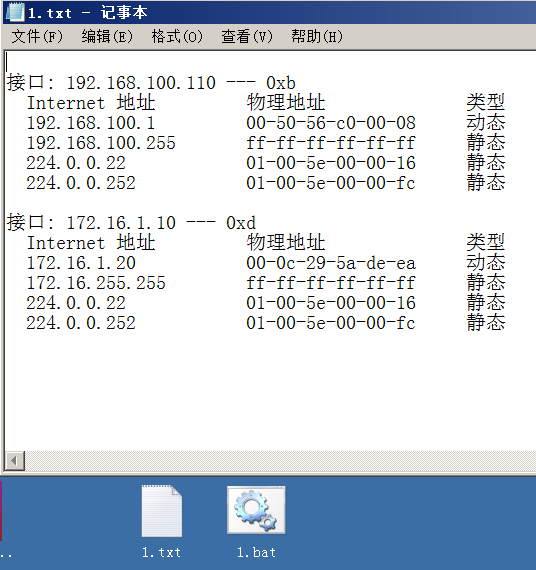536x570 pixels.
Task: Click the line 接口: 172.16.1.10 --- 0xd
Action: (131, 223)
